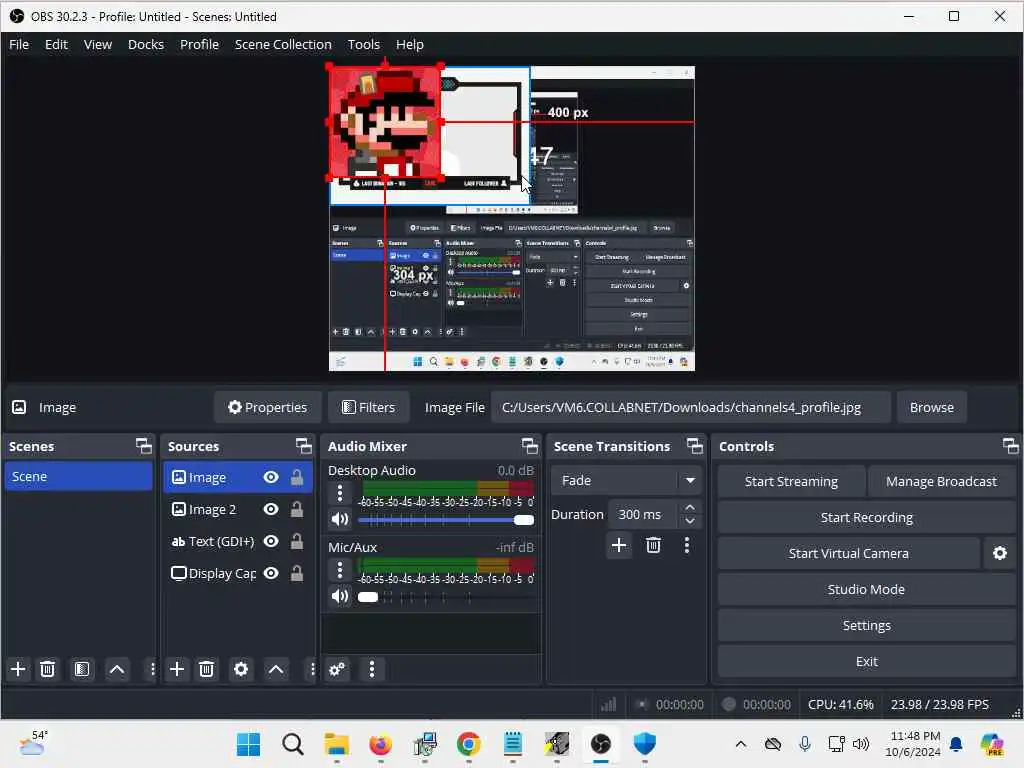Open Windows Search in the taskbar
1024x768 pixels.
[x=293, y=744]
